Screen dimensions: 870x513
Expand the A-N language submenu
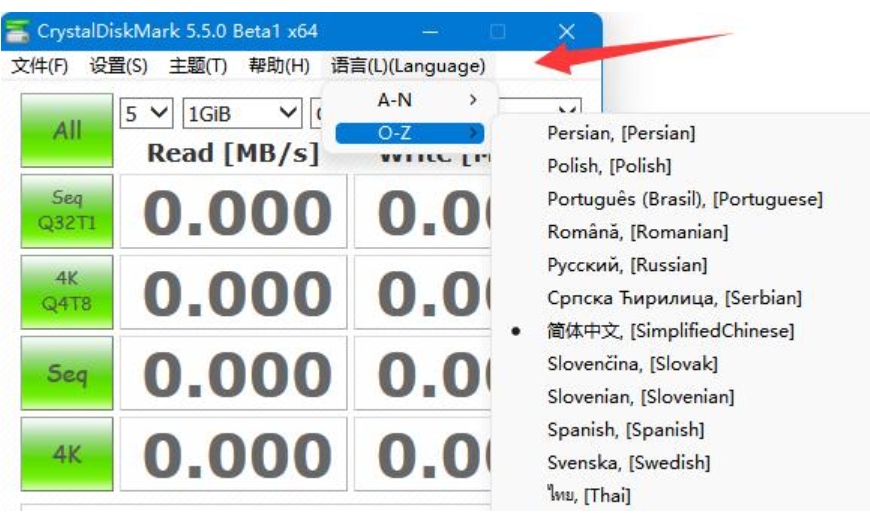tap(408, 100)
